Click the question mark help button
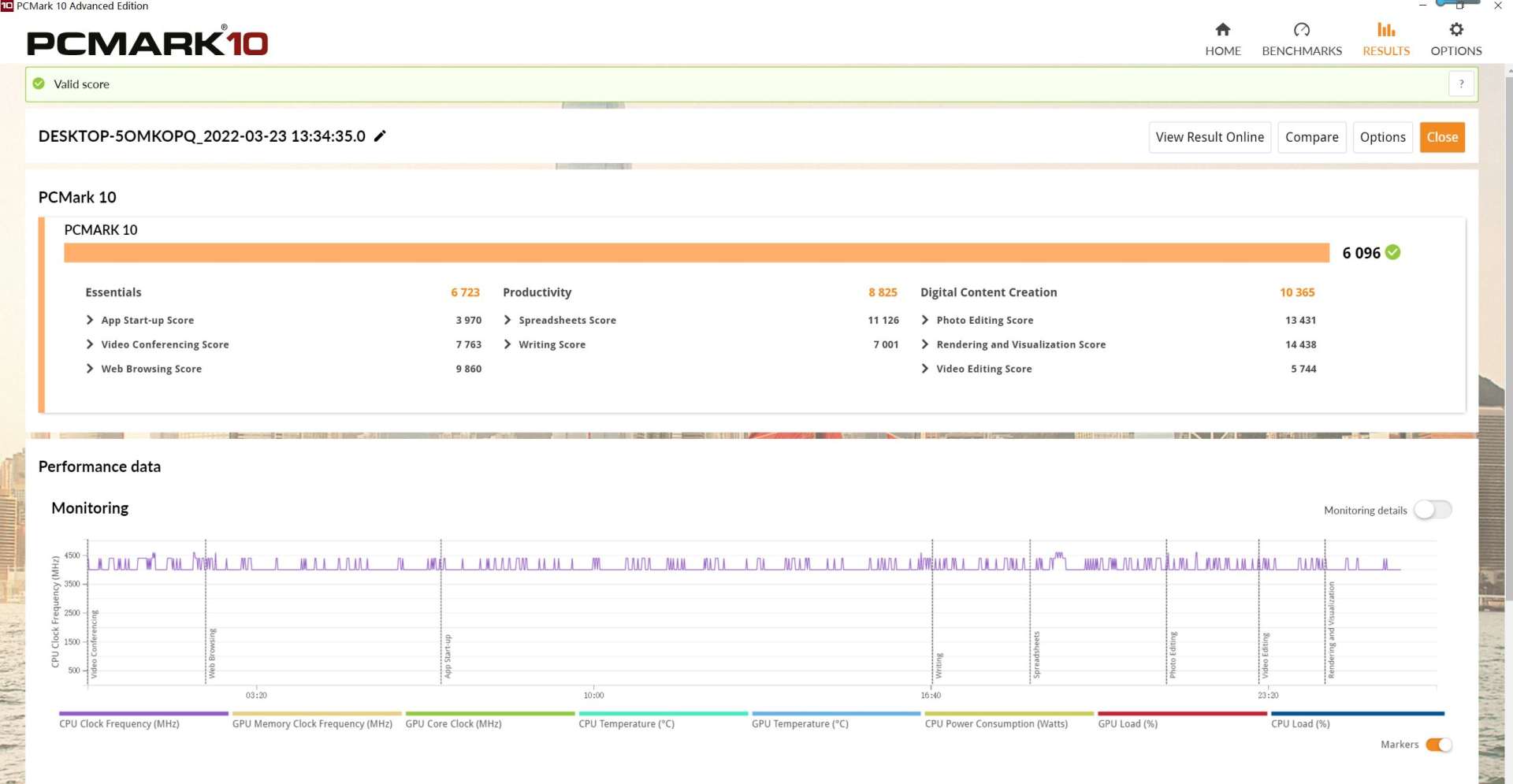The height and width of the screenshot is (784, 1513). click(1461, 84)
